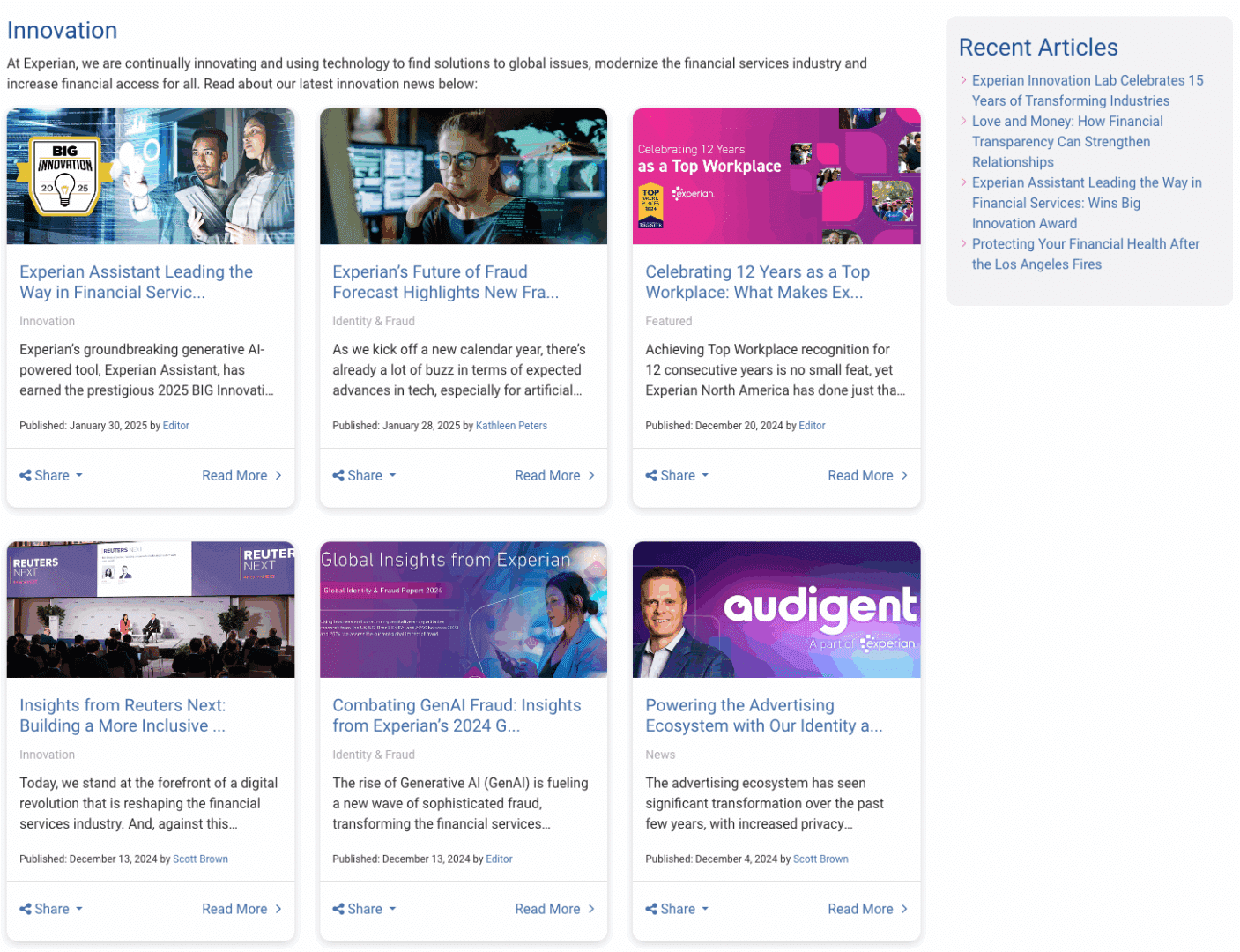Click Scott Brown on December 4, 2024 post
This screenshot has width=1240, height=952.
[820, 859]
